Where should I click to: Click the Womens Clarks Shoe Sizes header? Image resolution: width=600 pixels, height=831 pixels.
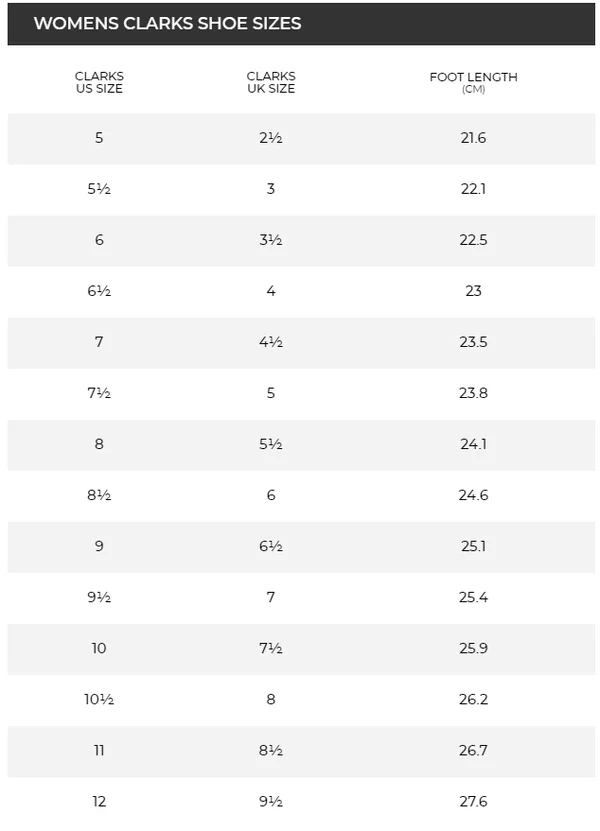(x=167, y=23)
